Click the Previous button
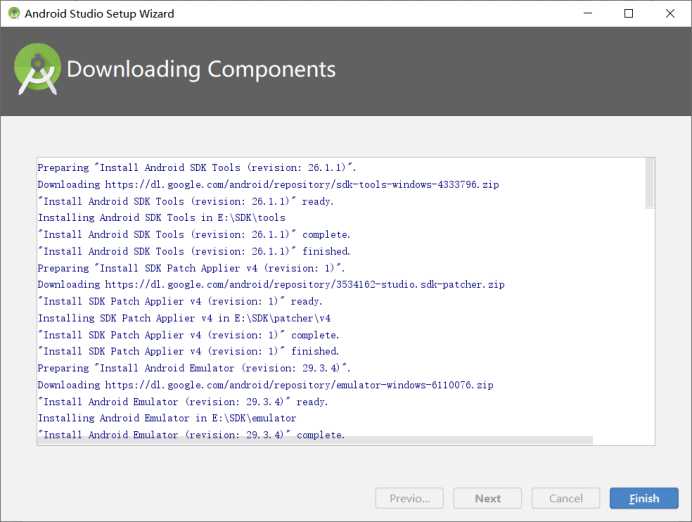 (x=409, y=498)
